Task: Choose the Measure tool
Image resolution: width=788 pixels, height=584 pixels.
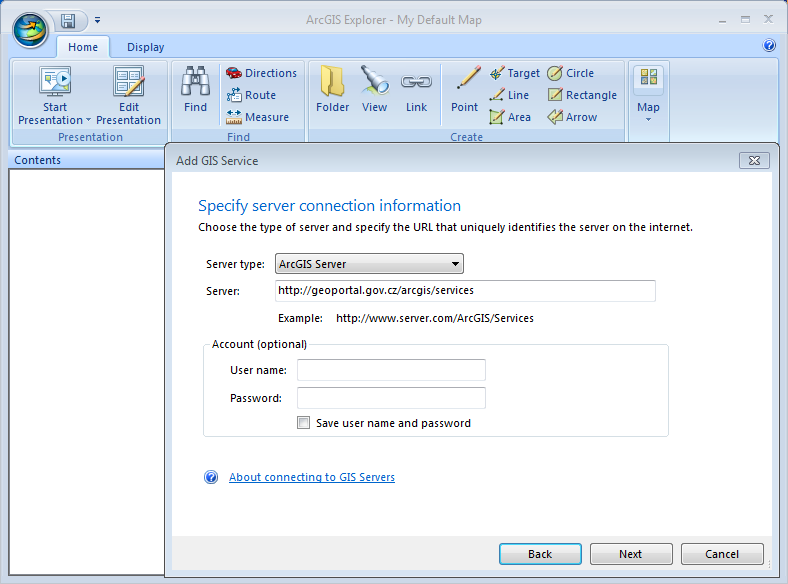Action: 257,117
